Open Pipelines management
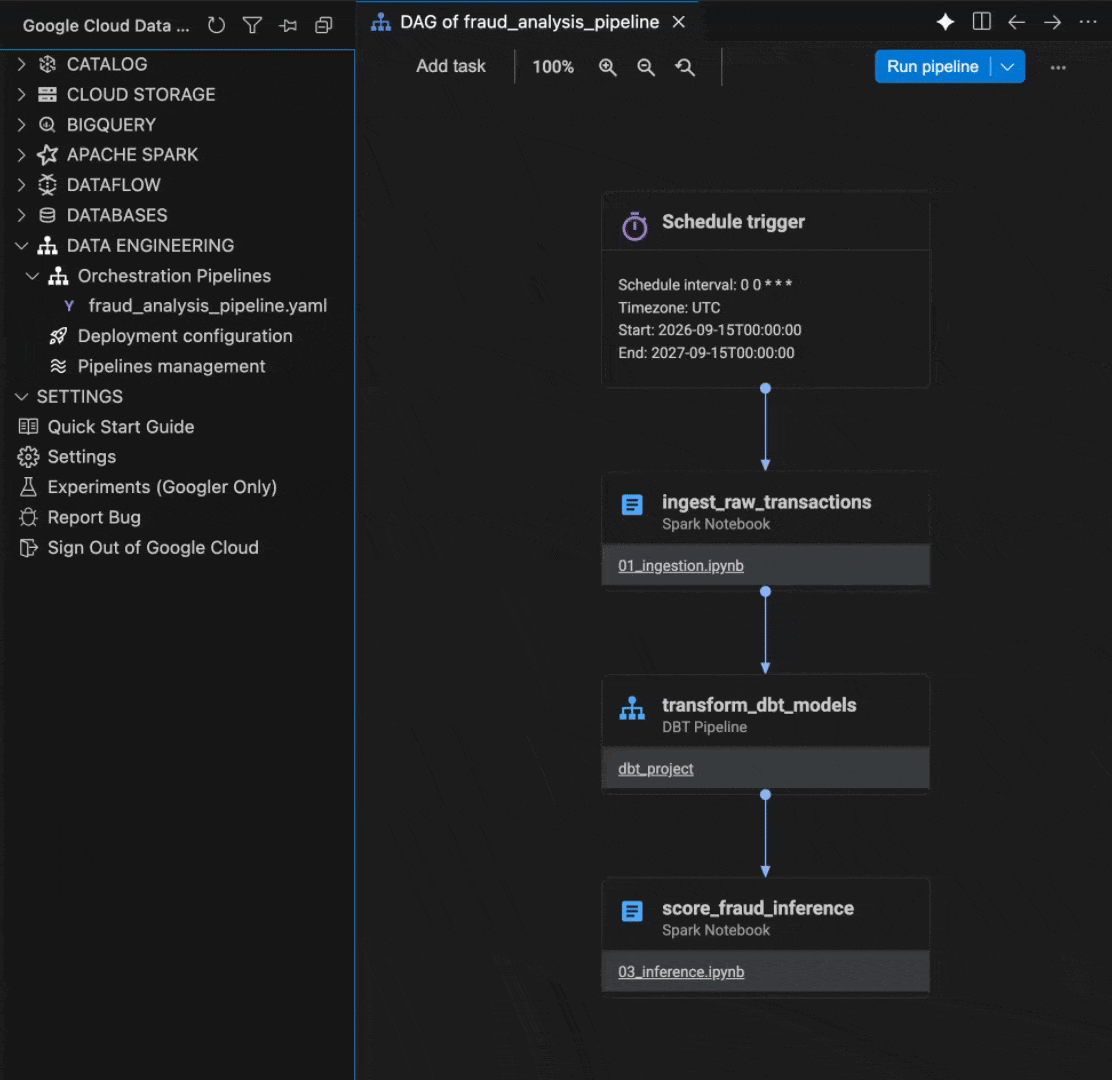This screenshot has height=1080, width=1112. click(x=172, y=367)
